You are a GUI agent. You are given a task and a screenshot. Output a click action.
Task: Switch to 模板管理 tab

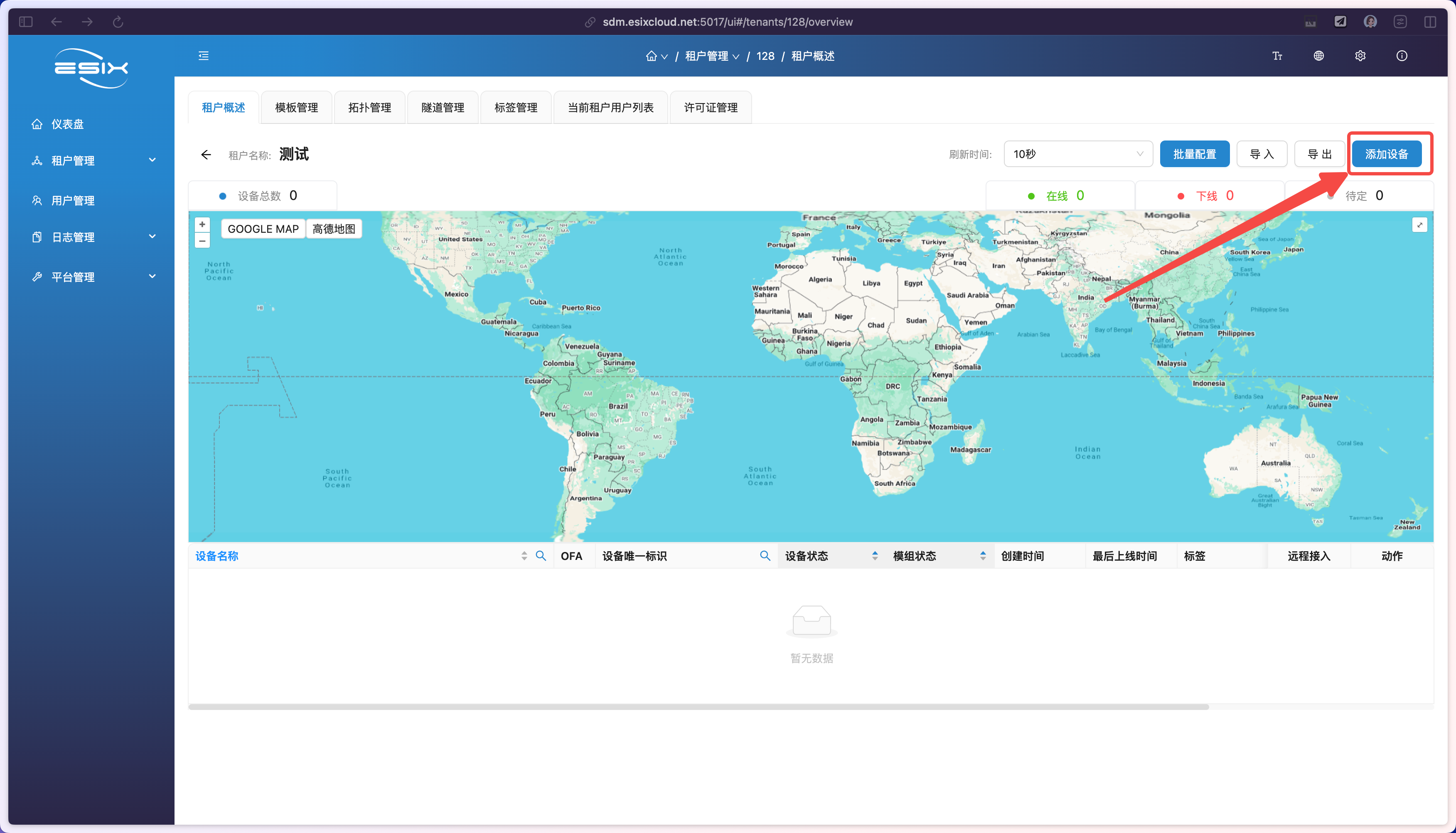pos(296,108)
